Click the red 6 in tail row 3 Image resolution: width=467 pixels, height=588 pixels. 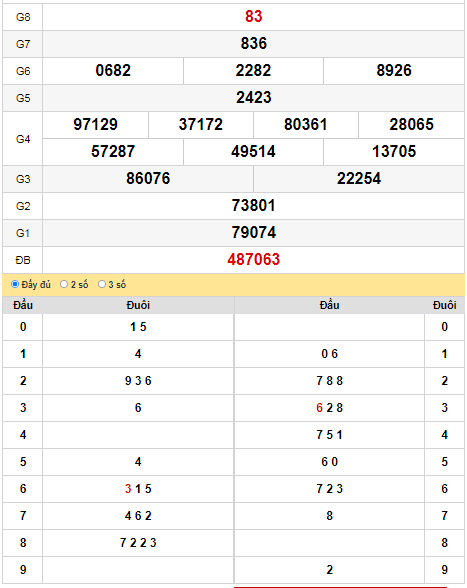tap(320, 408)
